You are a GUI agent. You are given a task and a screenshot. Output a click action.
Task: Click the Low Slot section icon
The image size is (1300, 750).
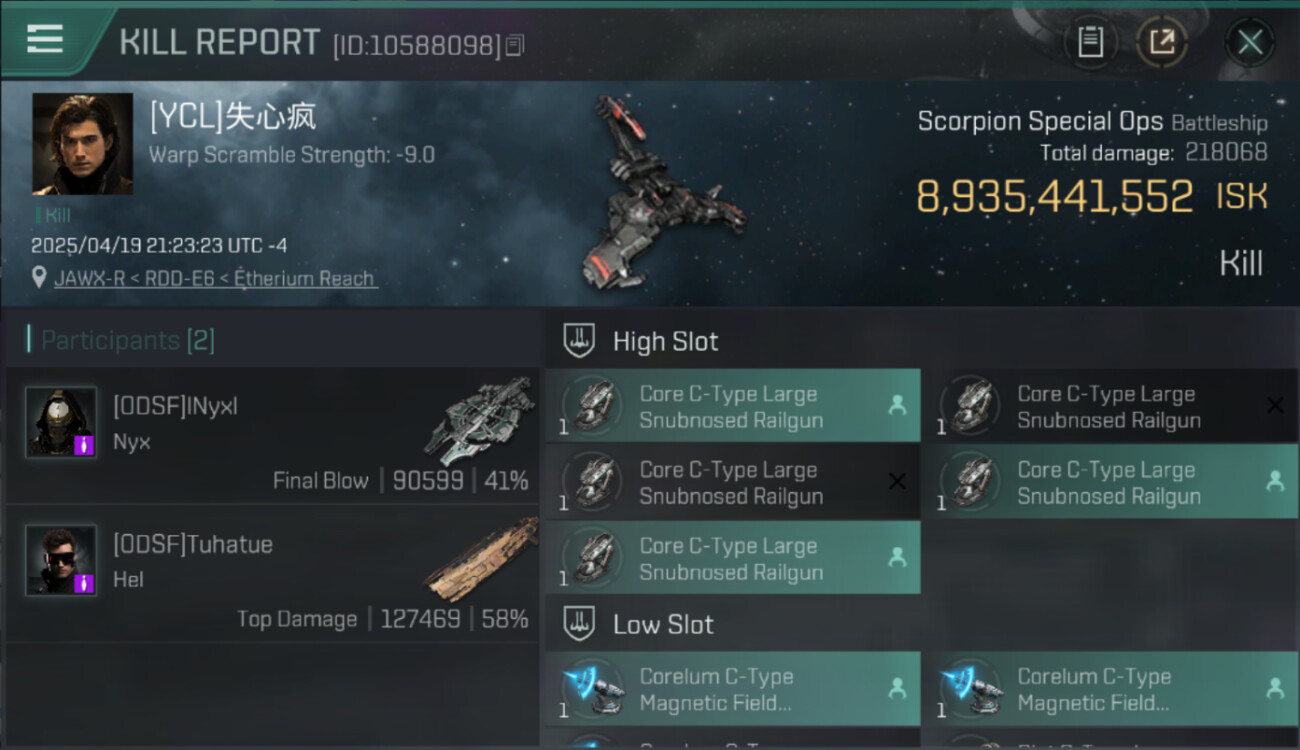(x=580, y=624)
